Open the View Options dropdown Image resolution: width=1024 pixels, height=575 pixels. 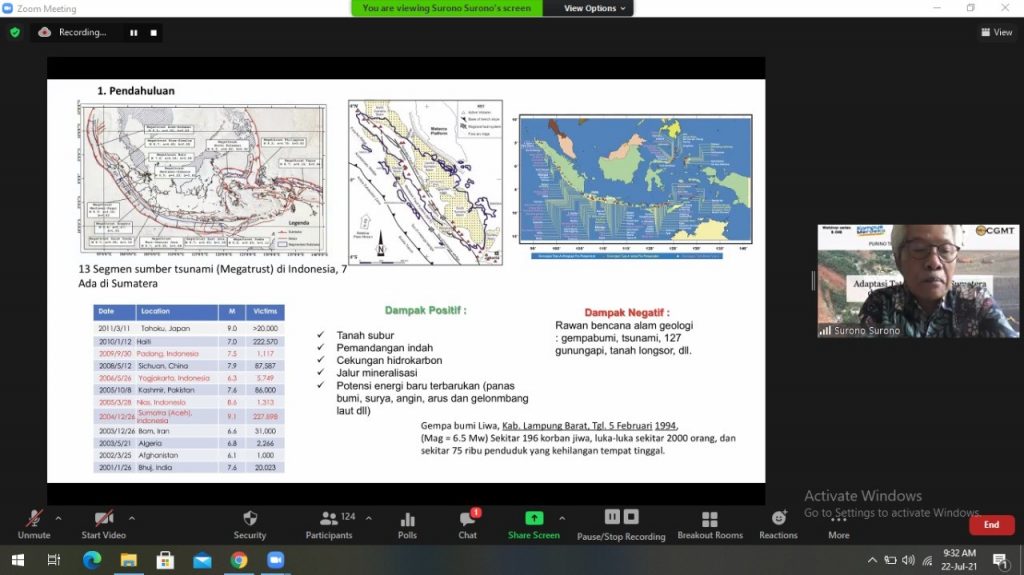(594, 8)
